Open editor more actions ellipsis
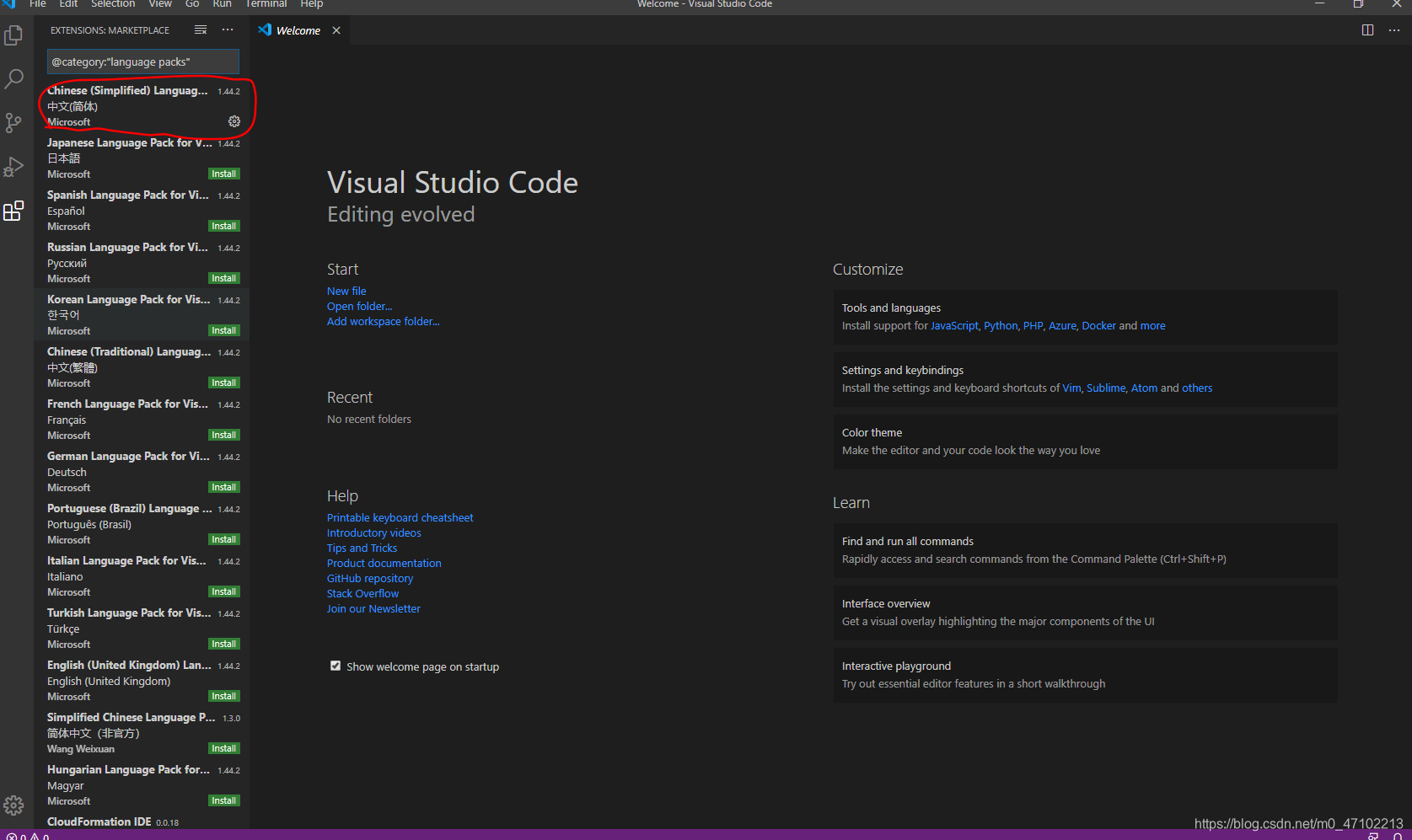Image resolution: width=1412 pixels, height=840 pixels. [1394, 30]
